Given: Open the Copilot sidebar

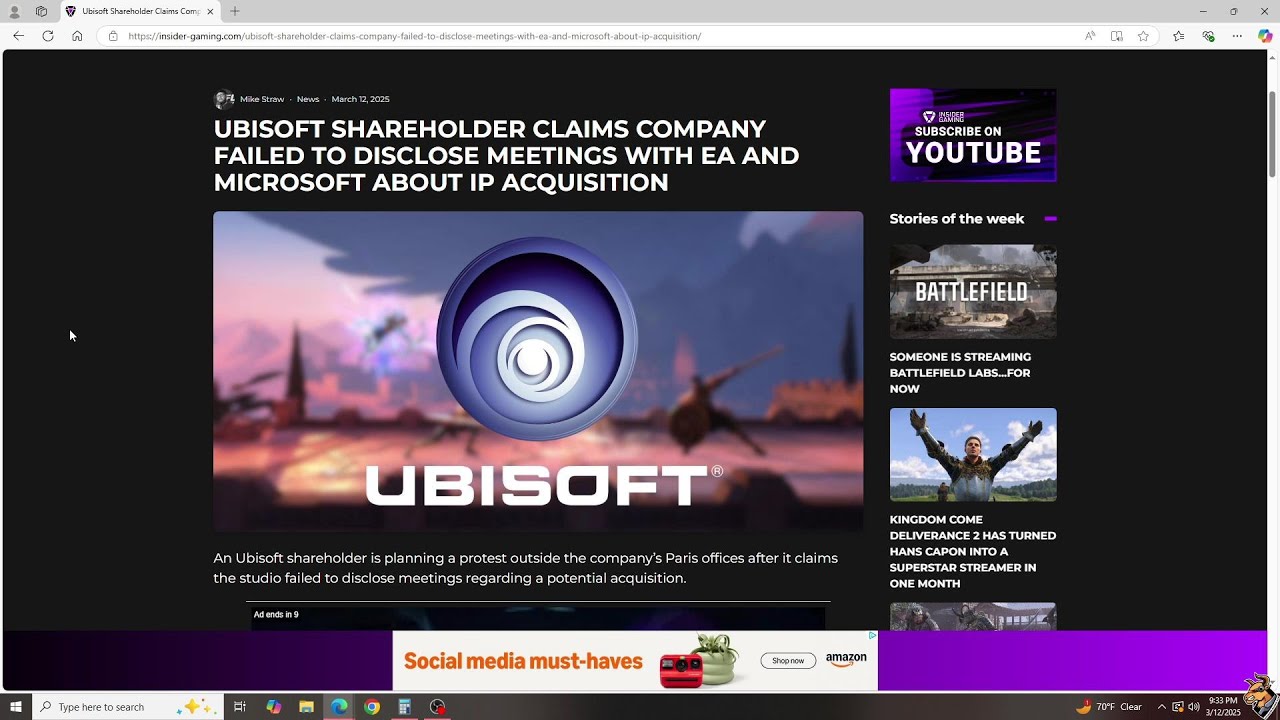Looking at the screenshot, I should click(x=1265, y=36).
